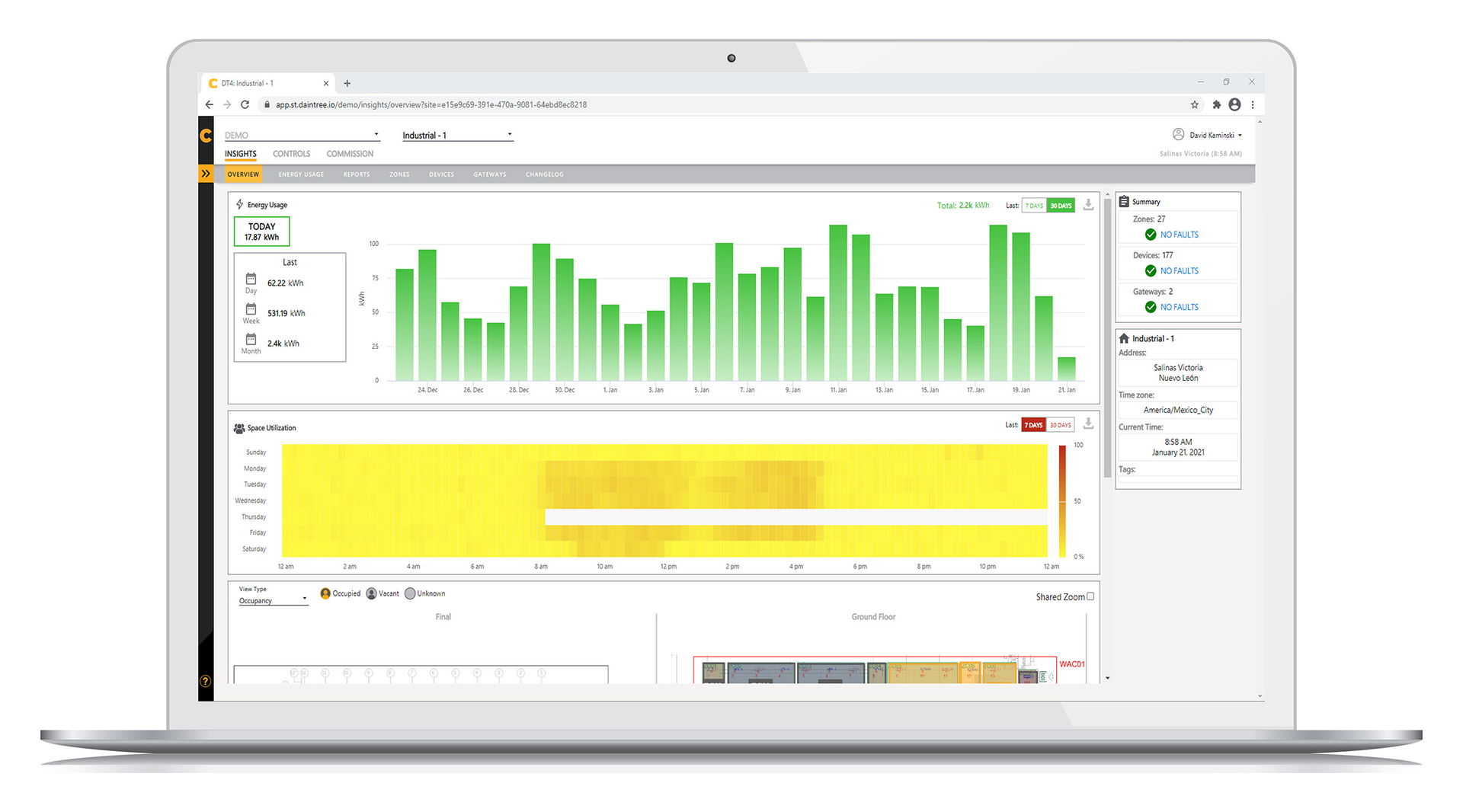1463x812 pixels.
Task: Click the home icon next to Industrial - 1
Action: point(1125,338)
